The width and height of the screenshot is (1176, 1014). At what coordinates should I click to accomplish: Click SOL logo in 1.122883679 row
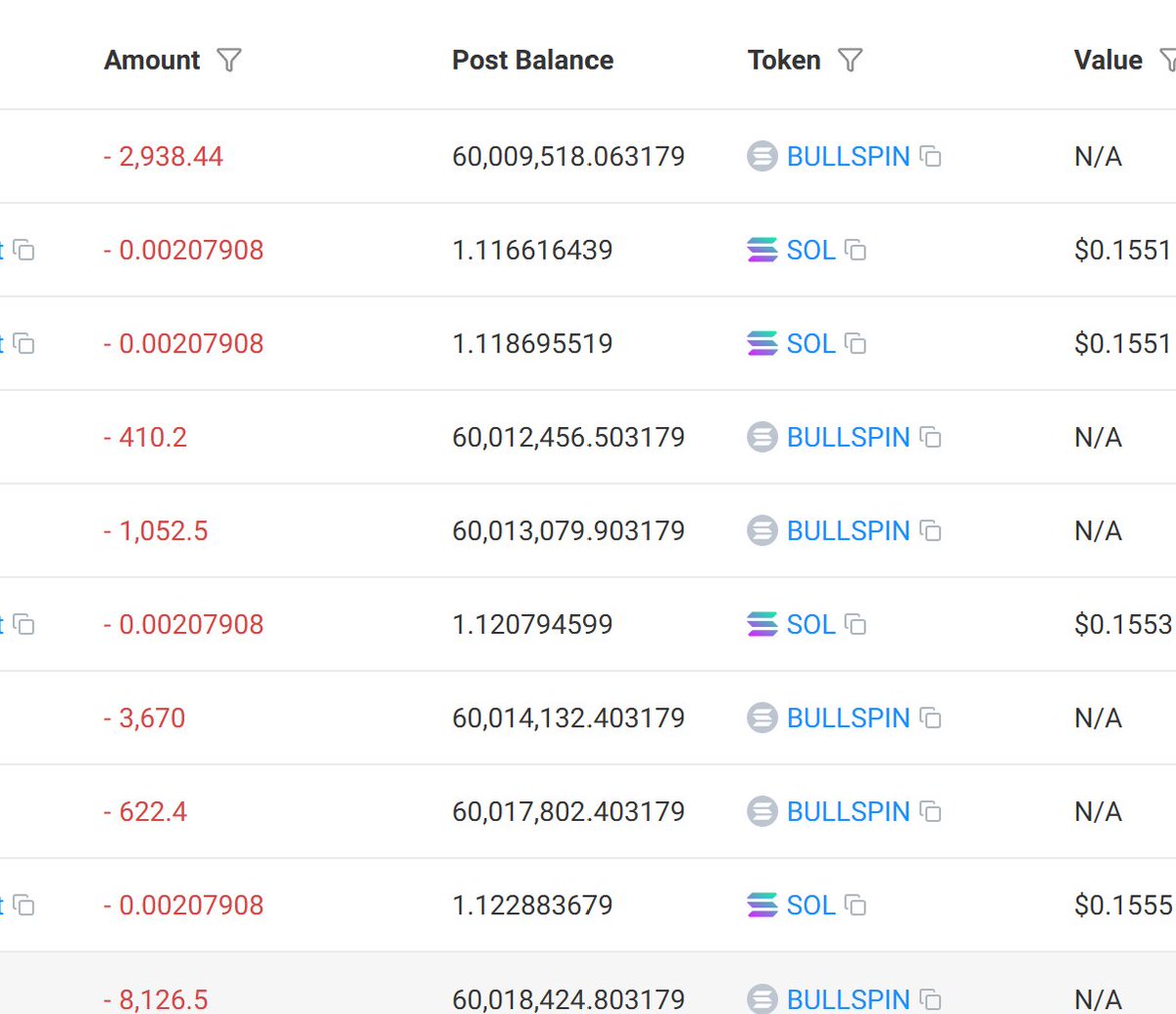tap(762, 906)
